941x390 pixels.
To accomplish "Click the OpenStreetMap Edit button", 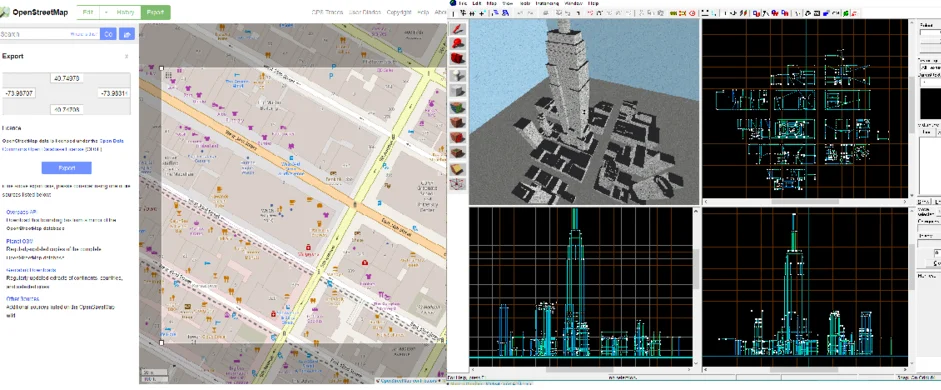I will [88, 12].
